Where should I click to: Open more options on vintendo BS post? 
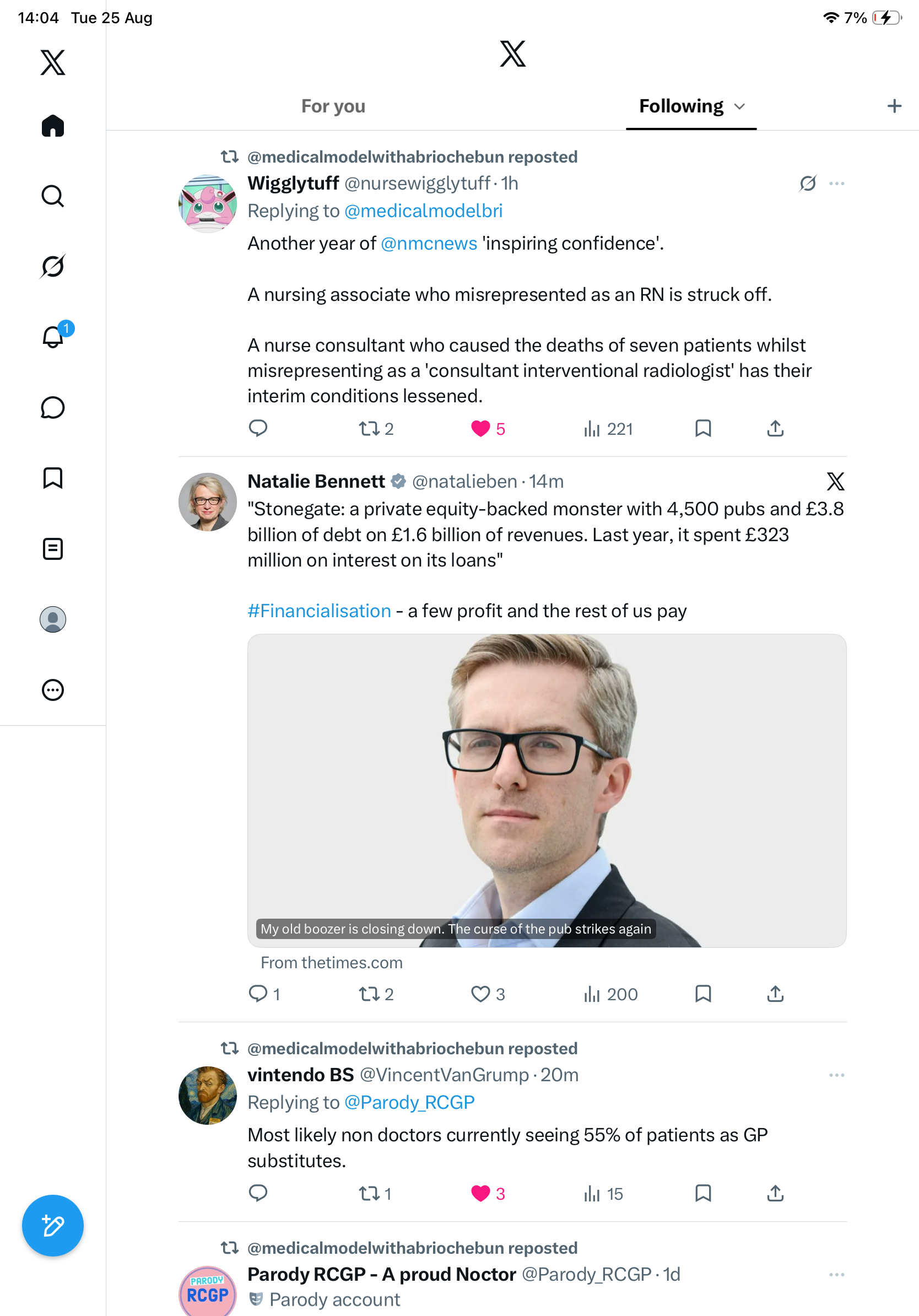coord(836,1075)
